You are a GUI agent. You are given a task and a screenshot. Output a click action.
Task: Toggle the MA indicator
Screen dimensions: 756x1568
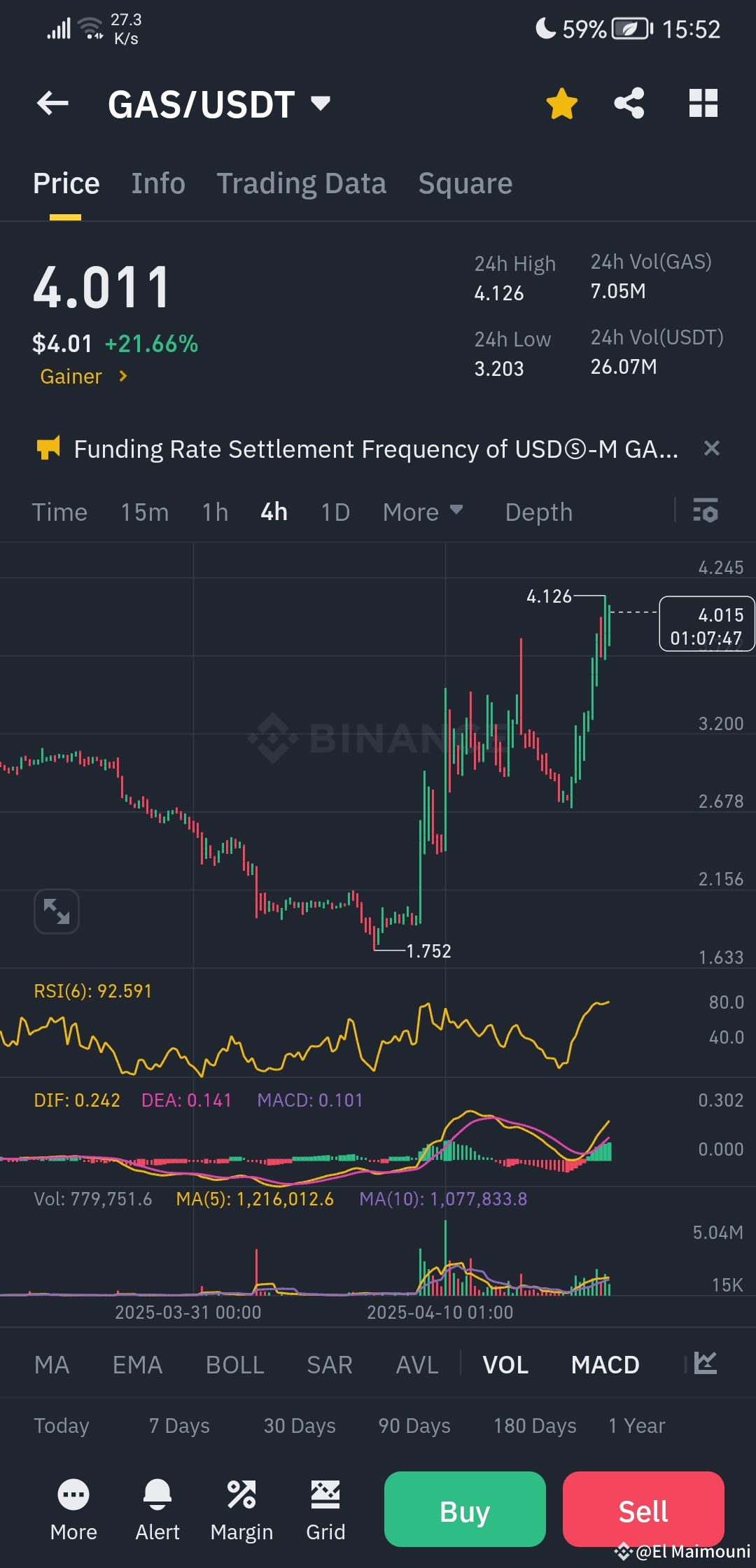coord(52,1365)
